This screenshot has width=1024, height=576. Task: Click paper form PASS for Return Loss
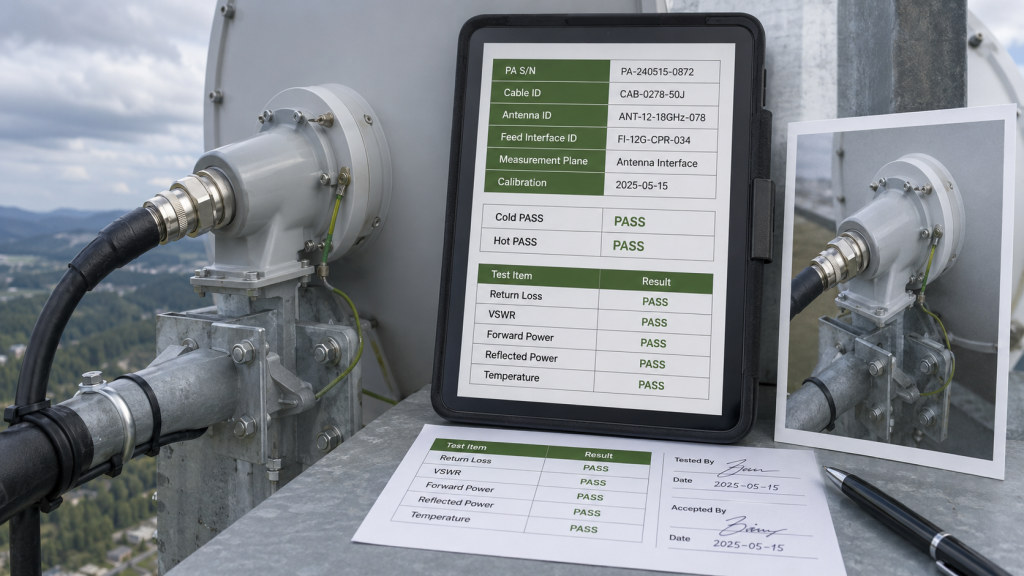point(596,468)
